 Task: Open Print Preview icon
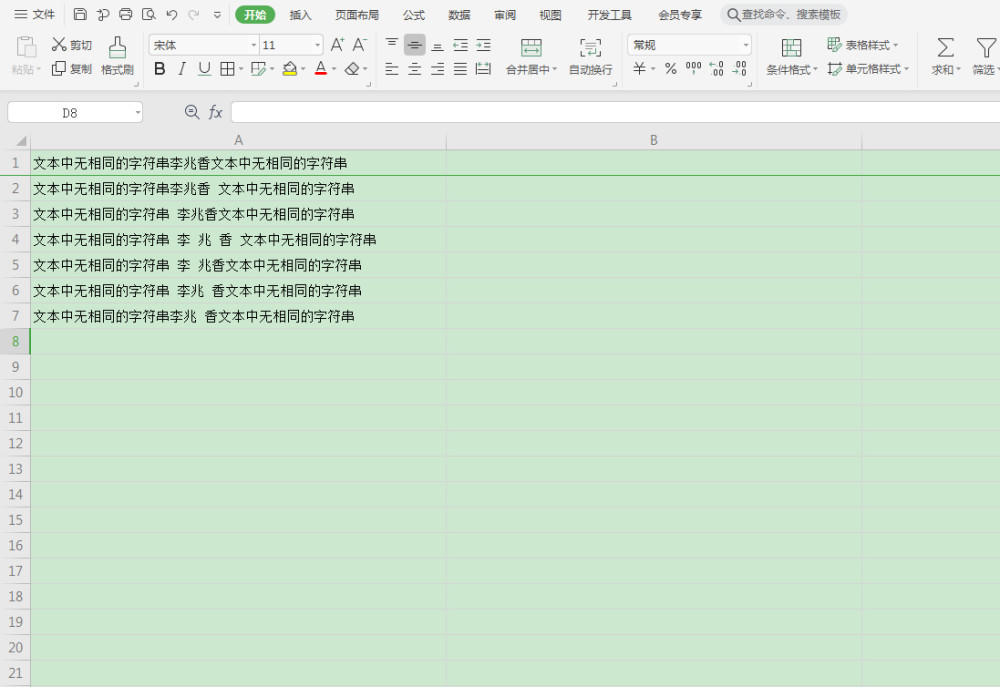[x=149, y=14]
